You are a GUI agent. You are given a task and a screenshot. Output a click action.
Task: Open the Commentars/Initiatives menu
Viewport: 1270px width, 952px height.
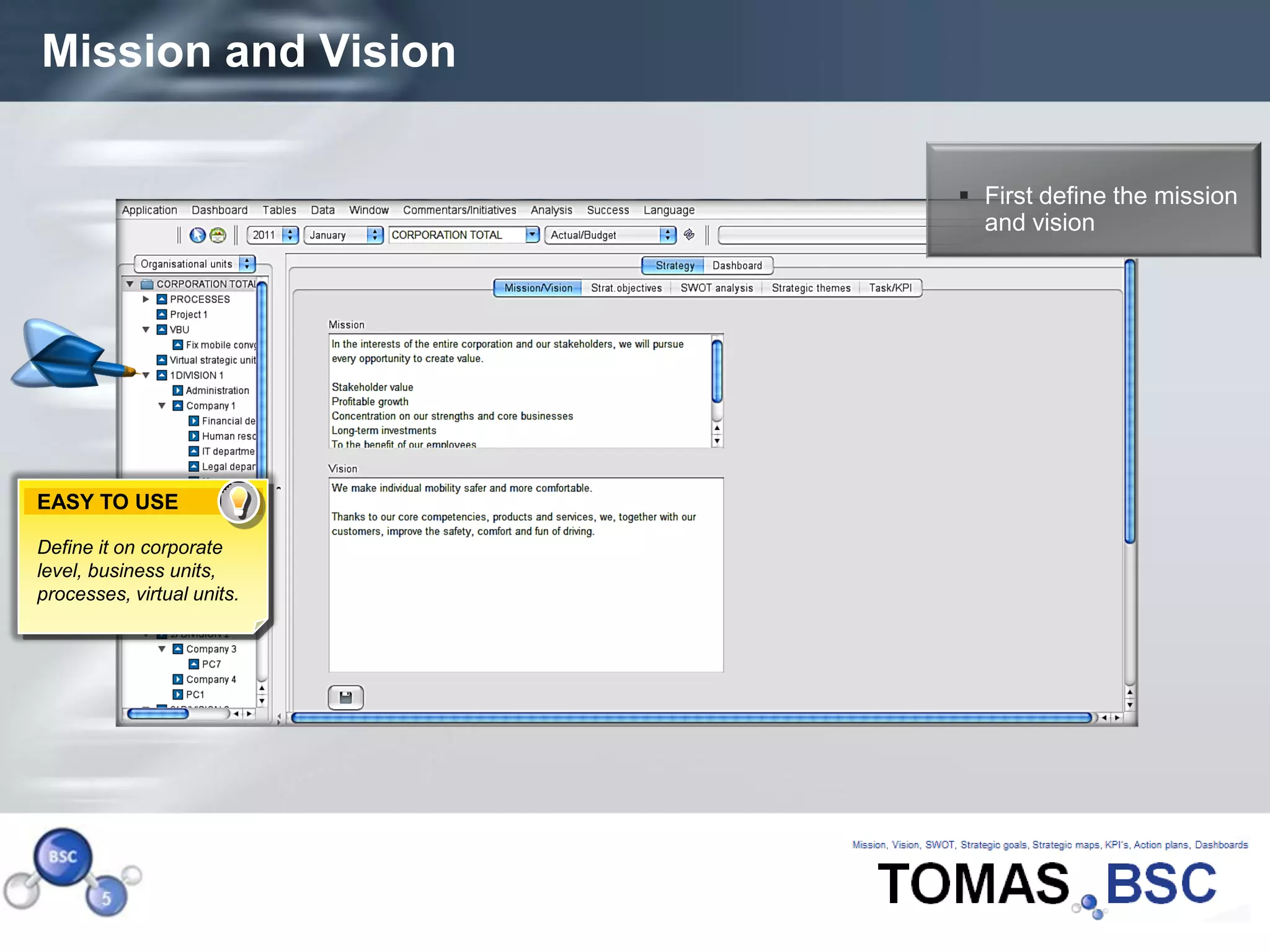tap(460, 210)
